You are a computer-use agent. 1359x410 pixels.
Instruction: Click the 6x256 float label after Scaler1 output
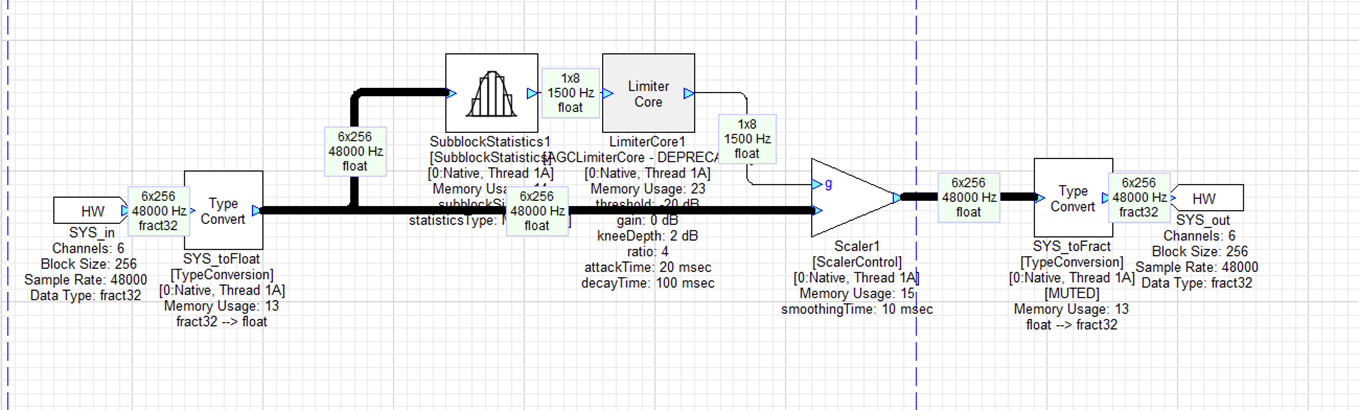click(x=967, y=197)
